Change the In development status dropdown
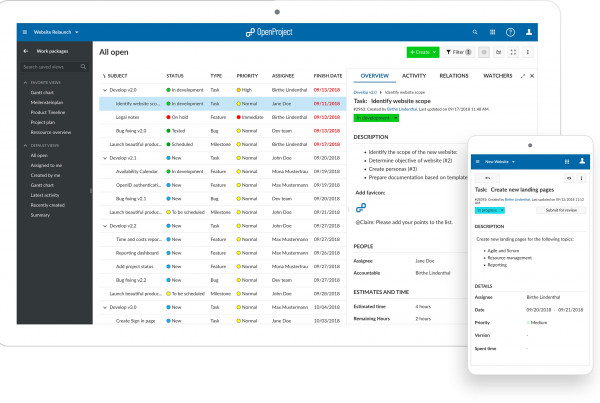This screenshot has height=403, width=600. pyautogui.click(x=376, y=118)
